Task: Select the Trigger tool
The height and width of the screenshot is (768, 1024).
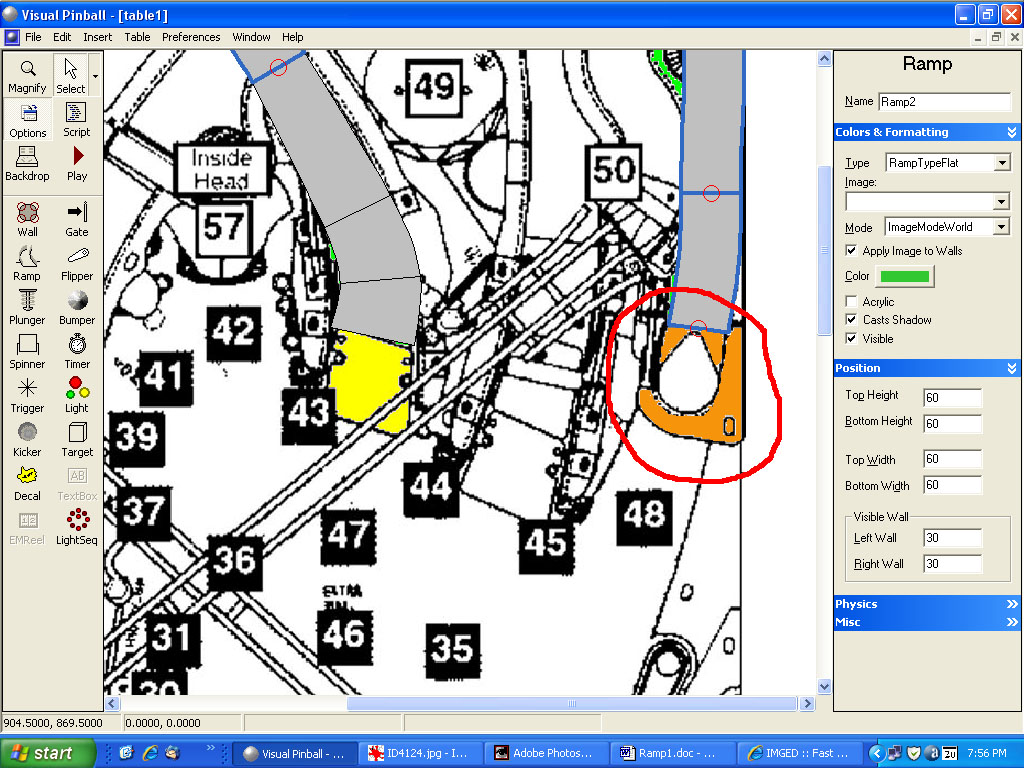Action: click(27, 395)
